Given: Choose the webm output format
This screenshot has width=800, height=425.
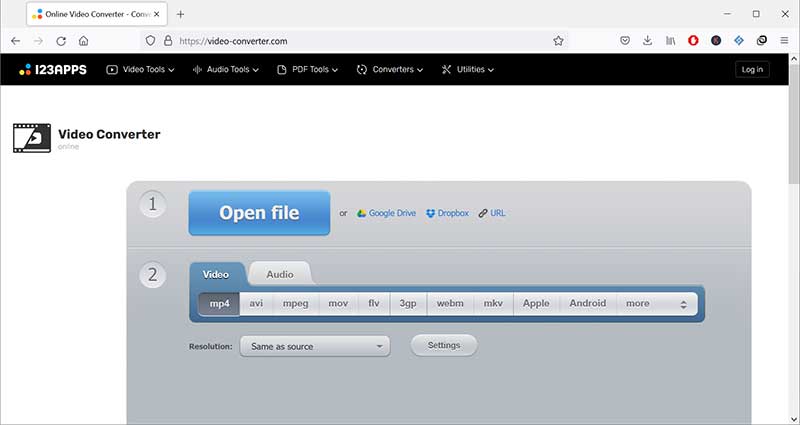Looking at the screenshot, I should pos(449,303).
